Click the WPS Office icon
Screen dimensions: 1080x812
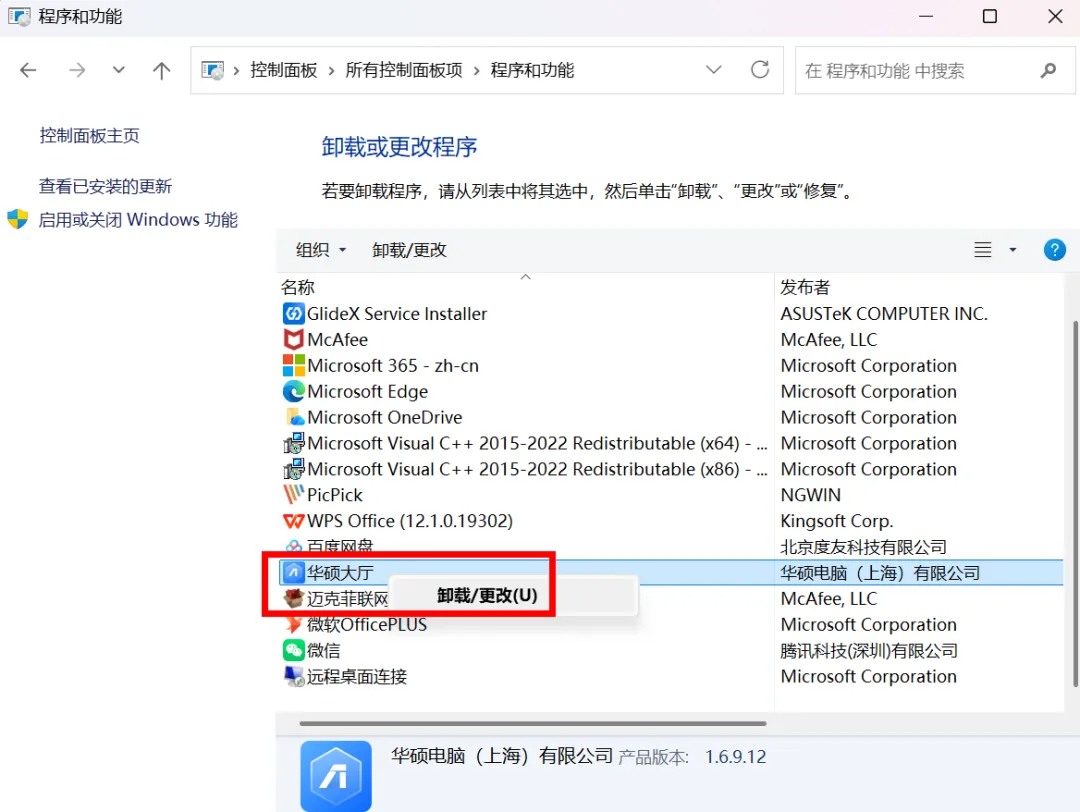(293, 521)
